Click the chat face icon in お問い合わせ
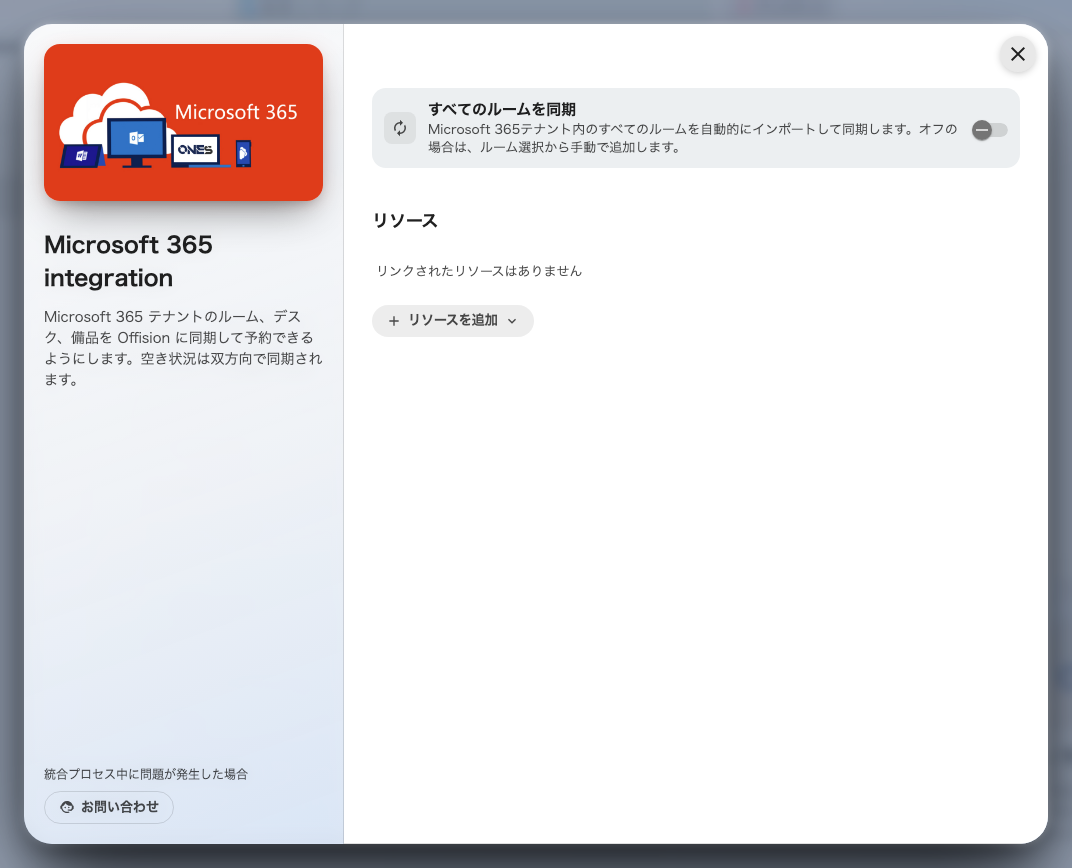Screen dimensions: 1072x868 [x=66, y=807]
